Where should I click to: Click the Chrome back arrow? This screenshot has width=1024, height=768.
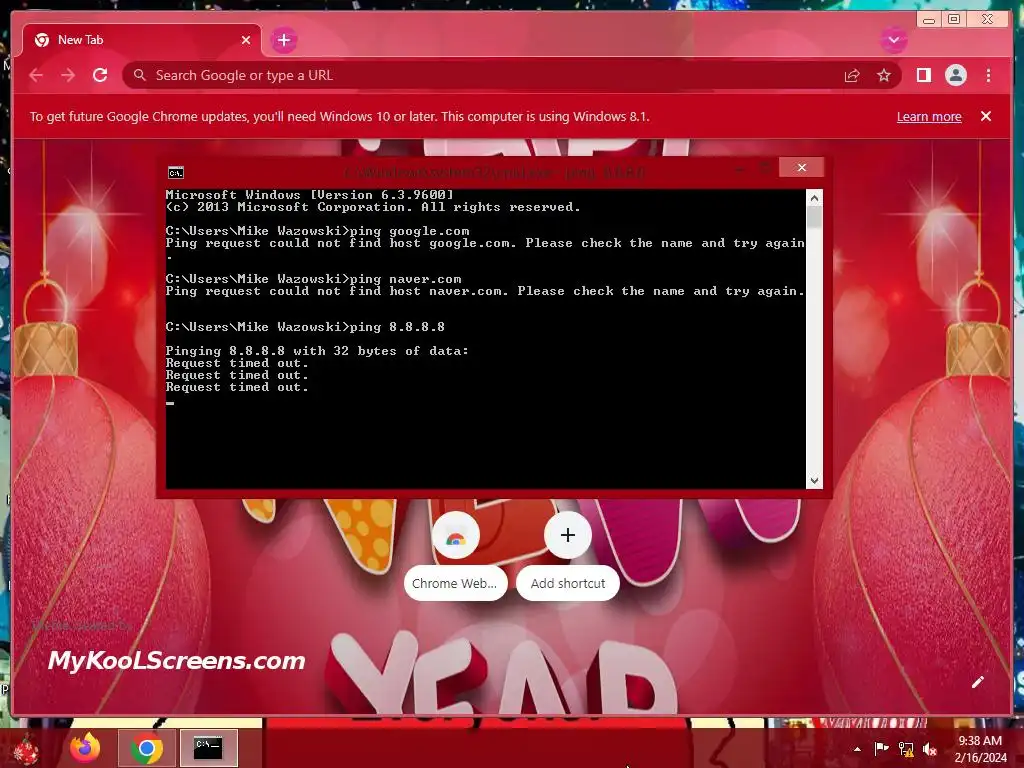[x=36, y=75]
